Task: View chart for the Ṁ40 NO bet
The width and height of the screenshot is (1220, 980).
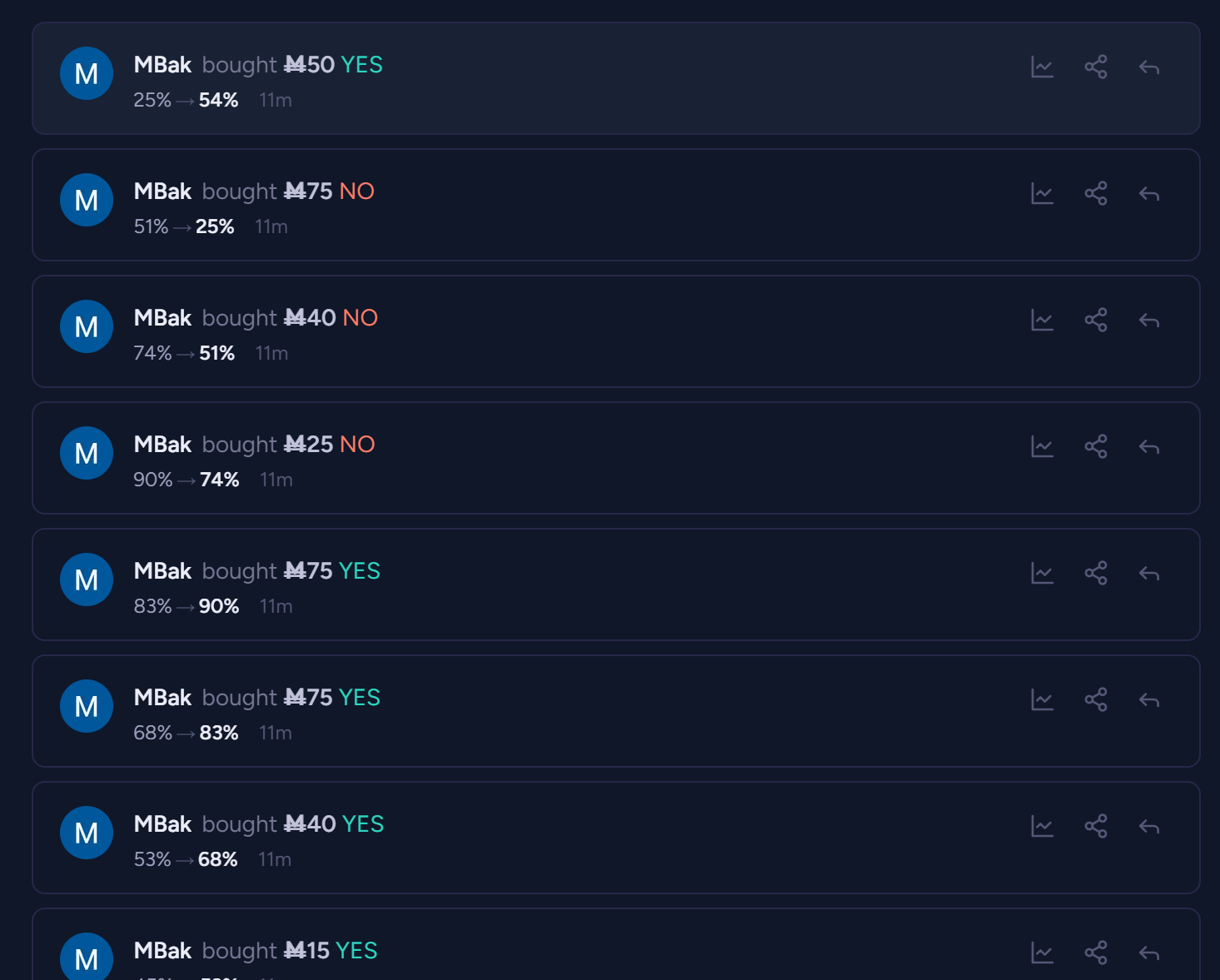Action: tap(1042, 320)
